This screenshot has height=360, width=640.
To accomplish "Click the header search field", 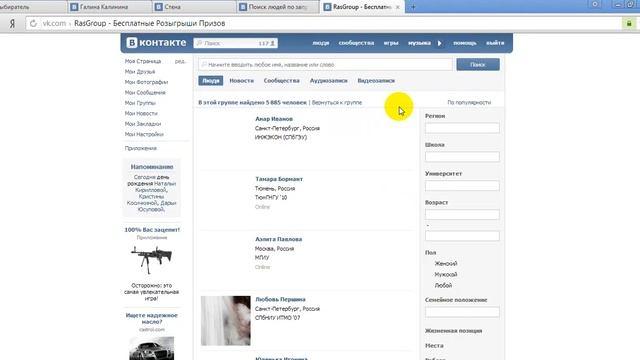I will pos(236,43).
